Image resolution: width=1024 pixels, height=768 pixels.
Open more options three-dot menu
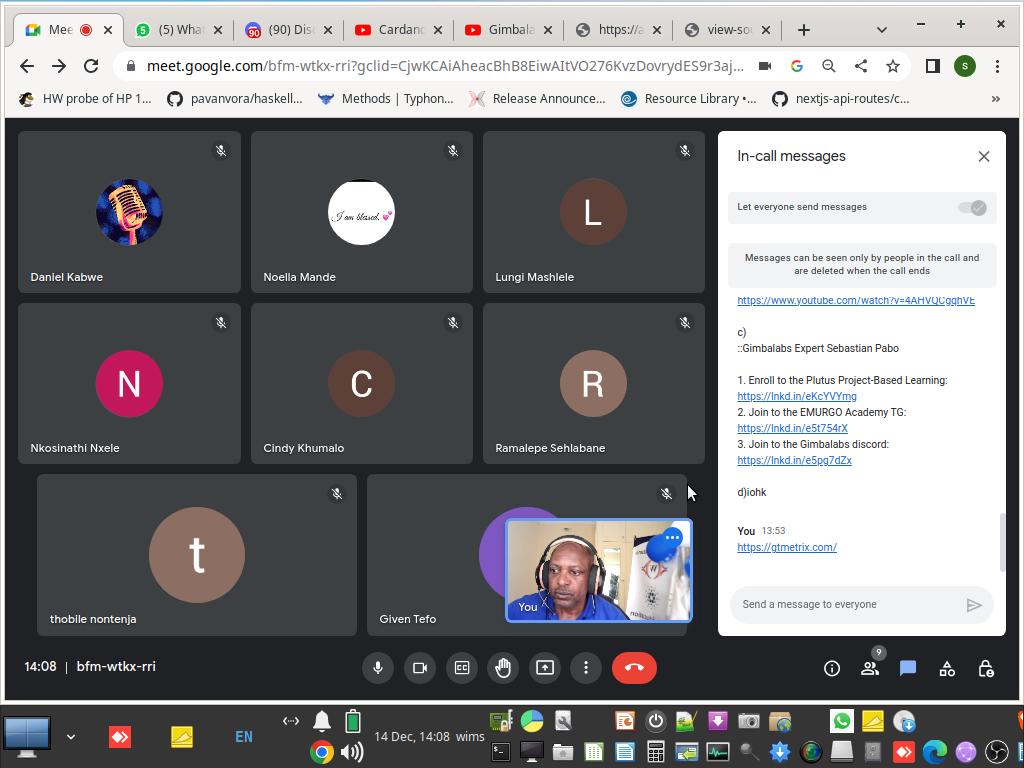click(x=586, y=668)
